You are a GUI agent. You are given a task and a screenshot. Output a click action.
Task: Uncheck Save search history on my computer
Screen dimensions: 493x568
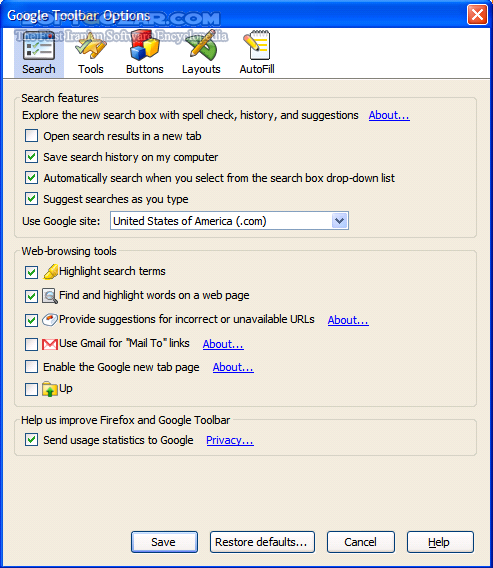tap(32, 157)
